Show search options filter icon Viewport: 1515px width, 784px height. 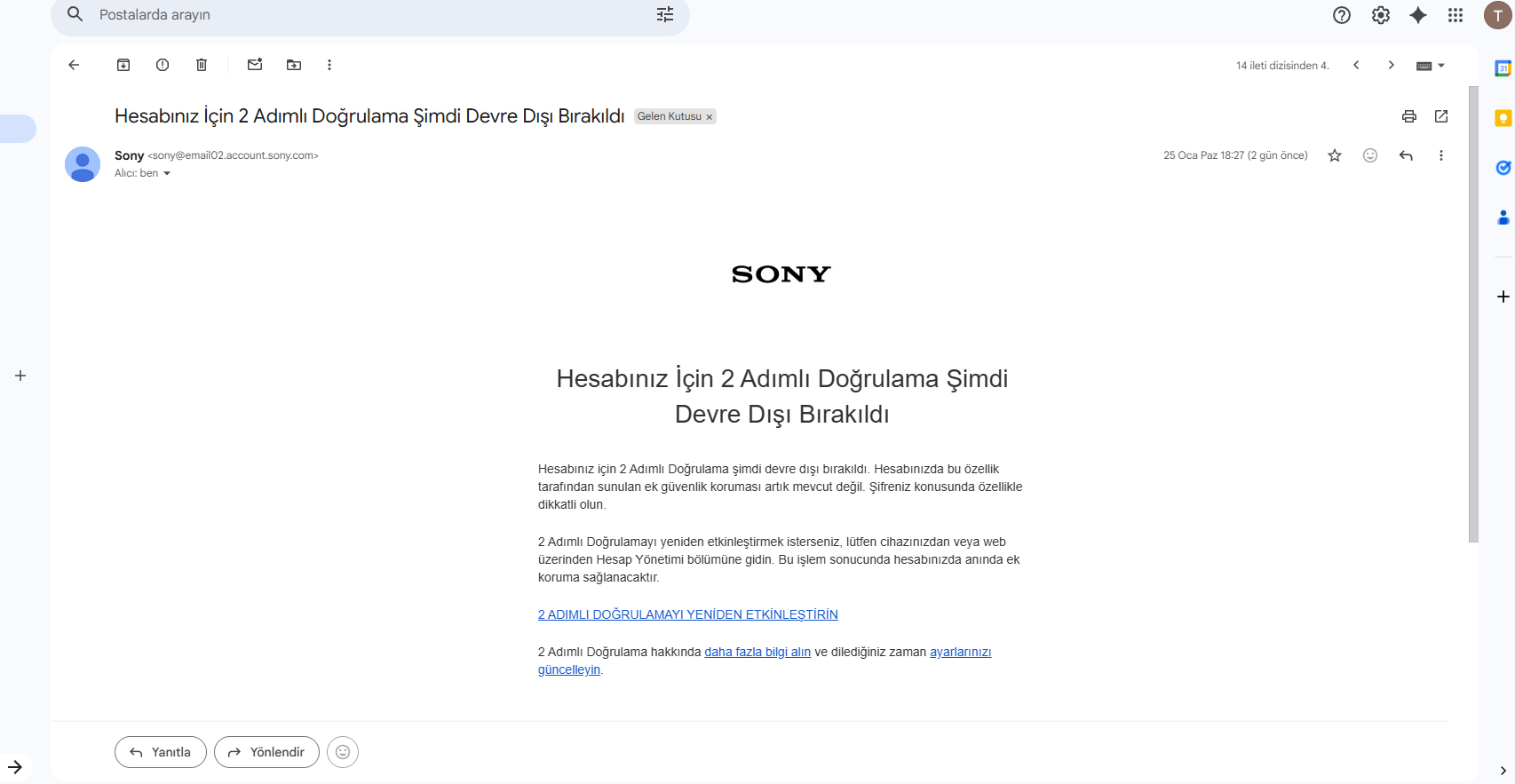point(665,14)
